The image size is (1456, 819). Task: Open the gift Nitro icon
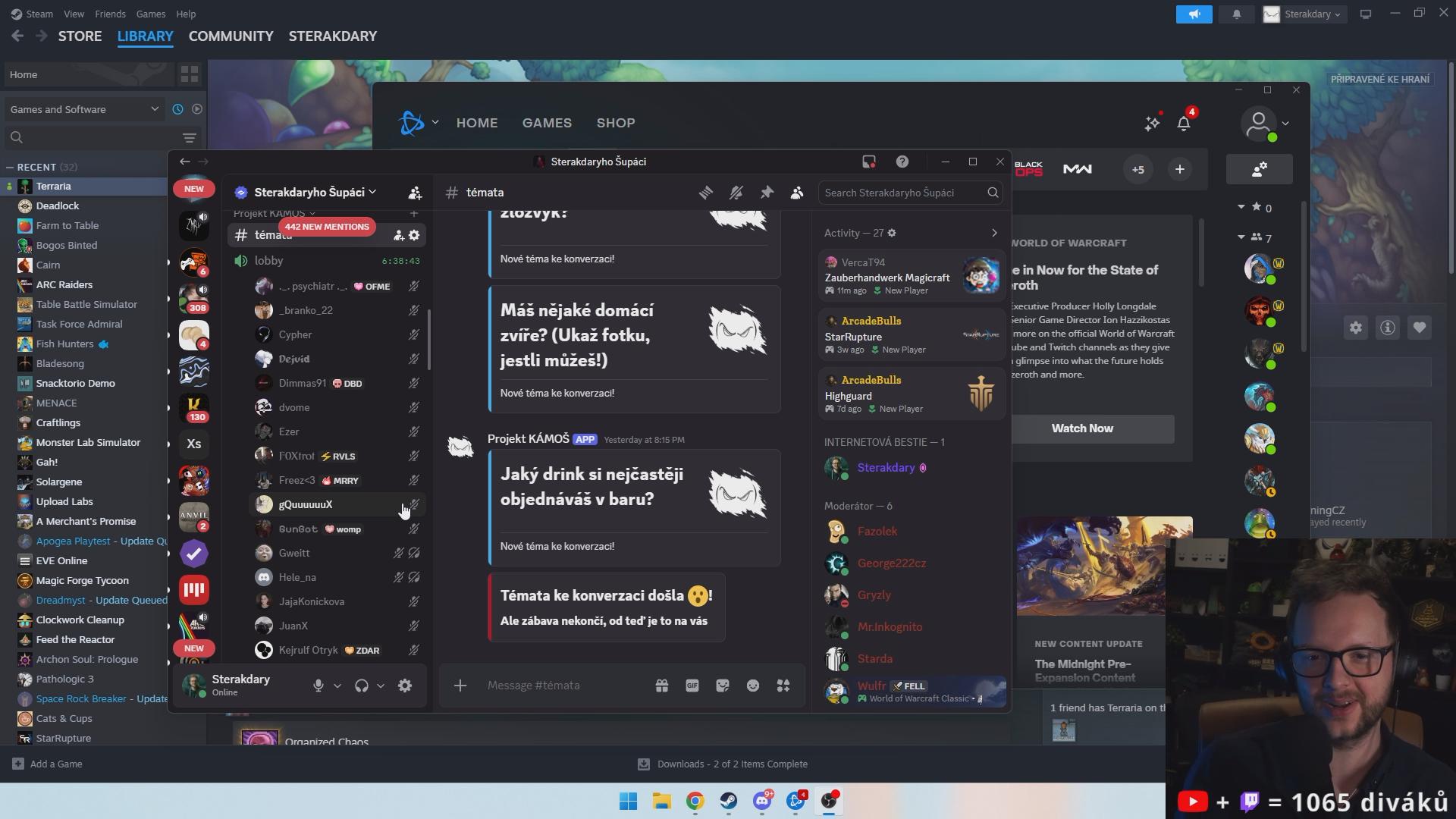point(662,686)
